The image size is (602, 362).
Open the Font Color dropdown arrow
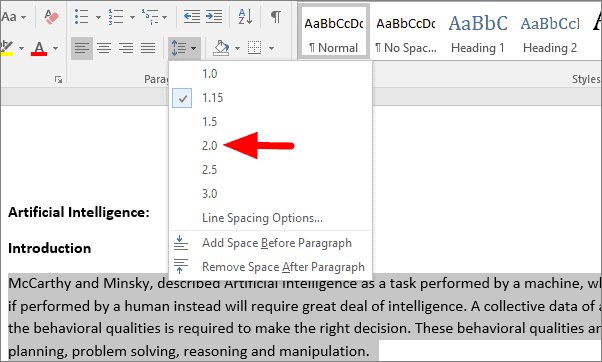56,48
